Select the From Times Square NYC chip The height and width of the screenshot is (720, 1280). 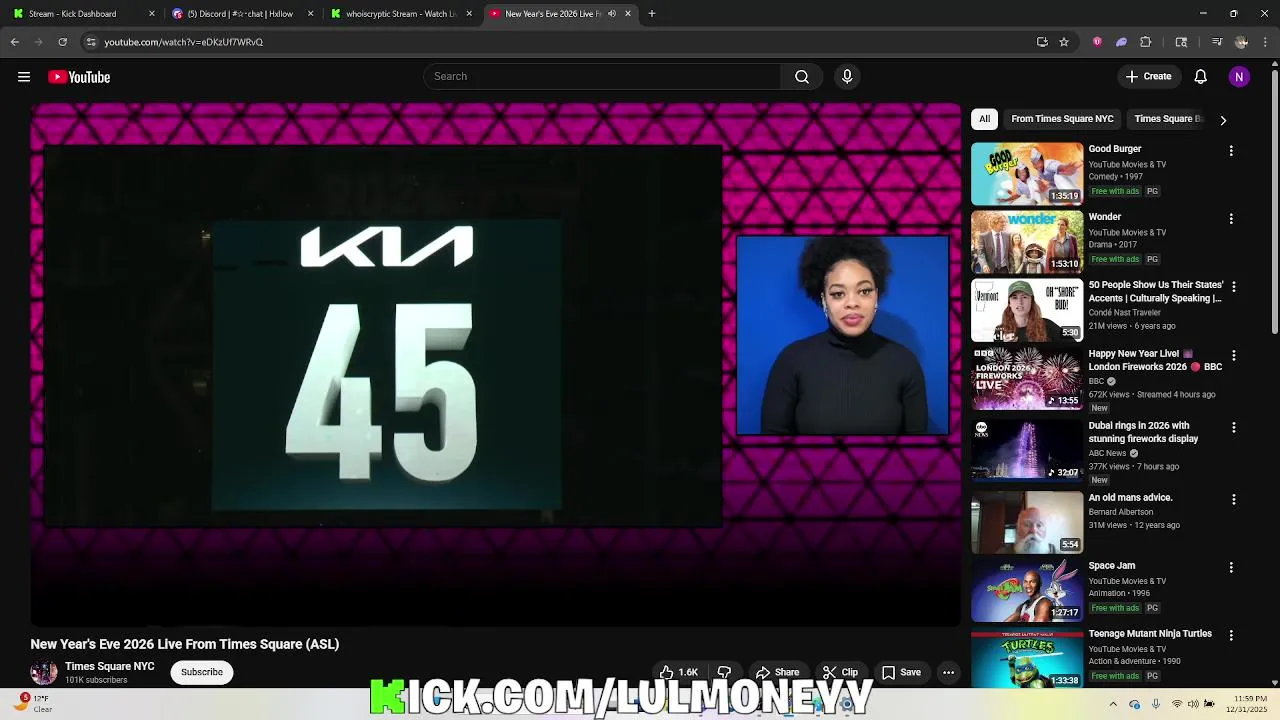pyautogui.click(x=1062, y=119)
